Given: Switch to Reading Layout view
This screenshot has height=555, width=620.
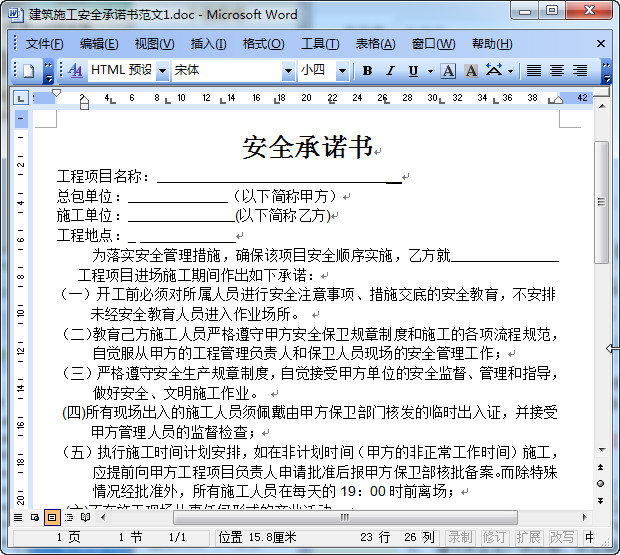Looking at the screenshot, I should point(85,517).
